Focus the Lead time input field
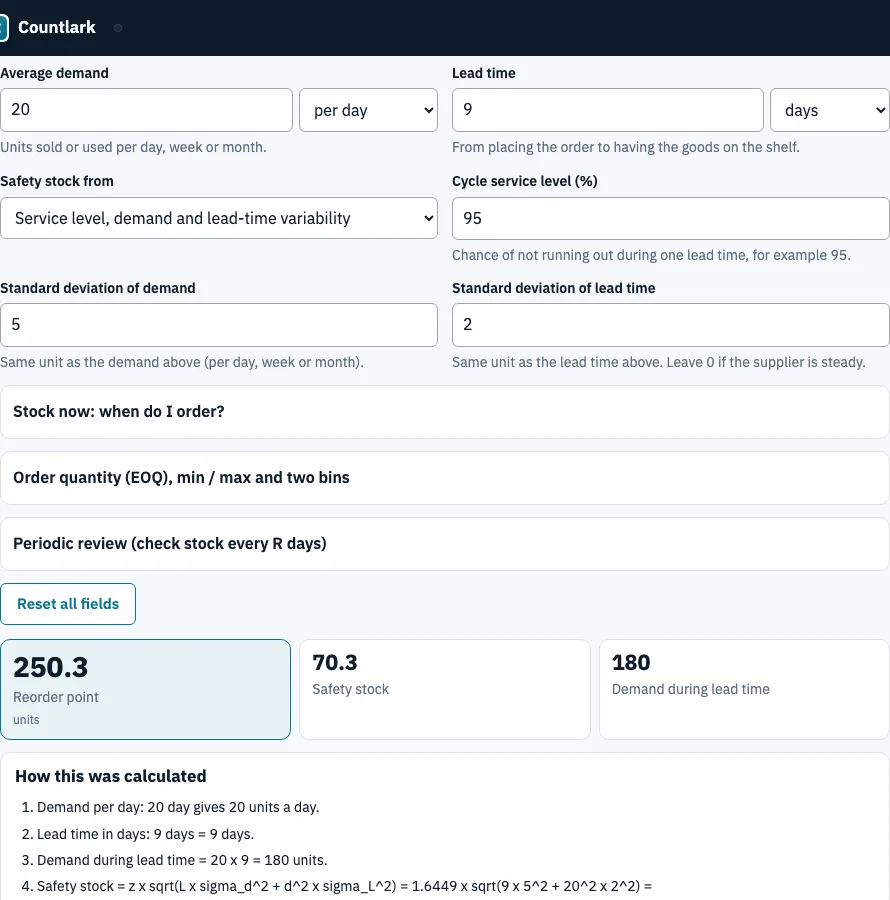 point(608,110)
